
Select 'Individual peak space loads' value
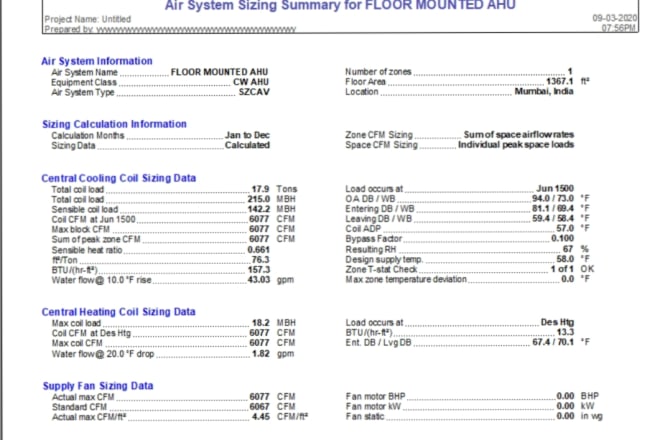(516, 144)
